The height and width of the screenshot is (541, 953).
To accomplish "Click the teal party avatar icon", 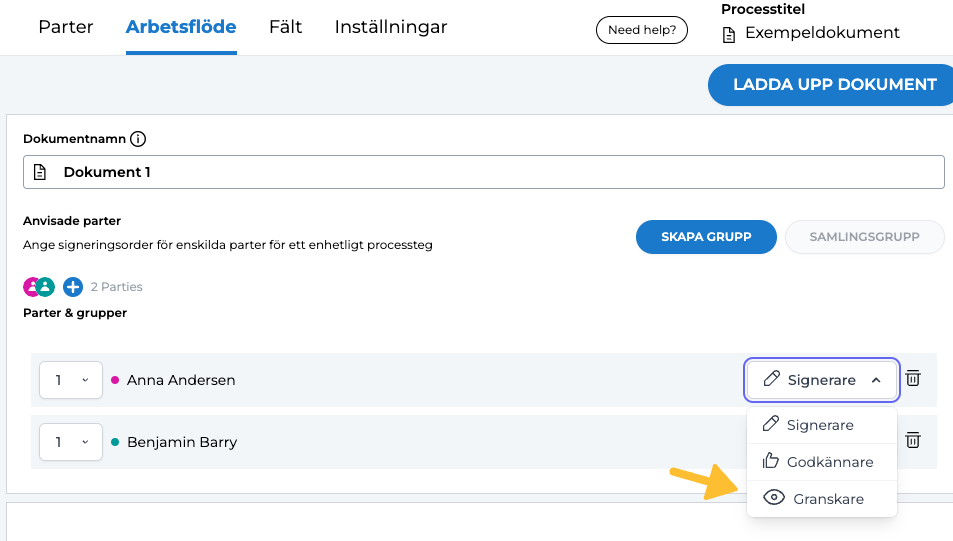I will 45,287.
